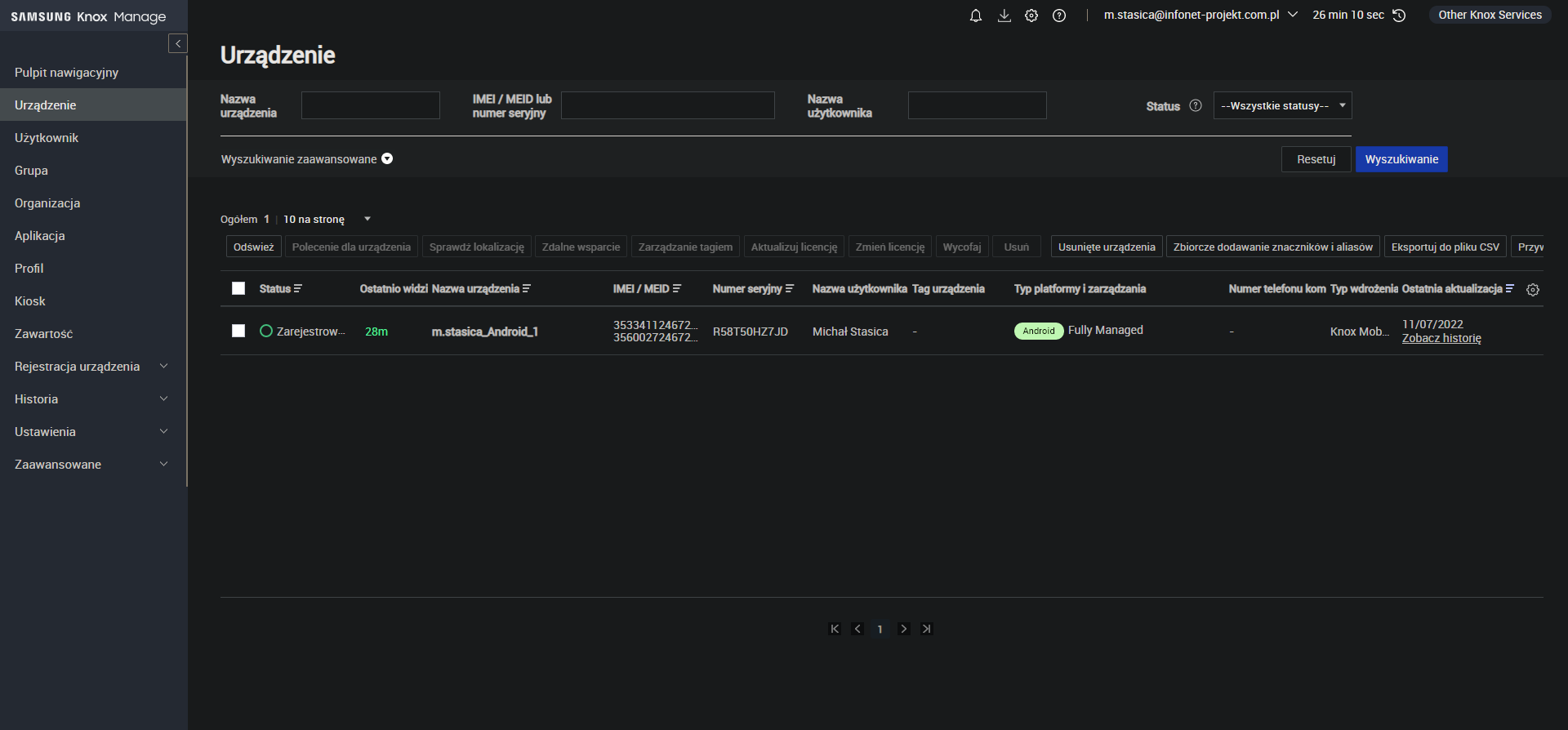Select all devices header checkbox
The height and width of the screenshot is (730, 1568).
coord(238,288)
